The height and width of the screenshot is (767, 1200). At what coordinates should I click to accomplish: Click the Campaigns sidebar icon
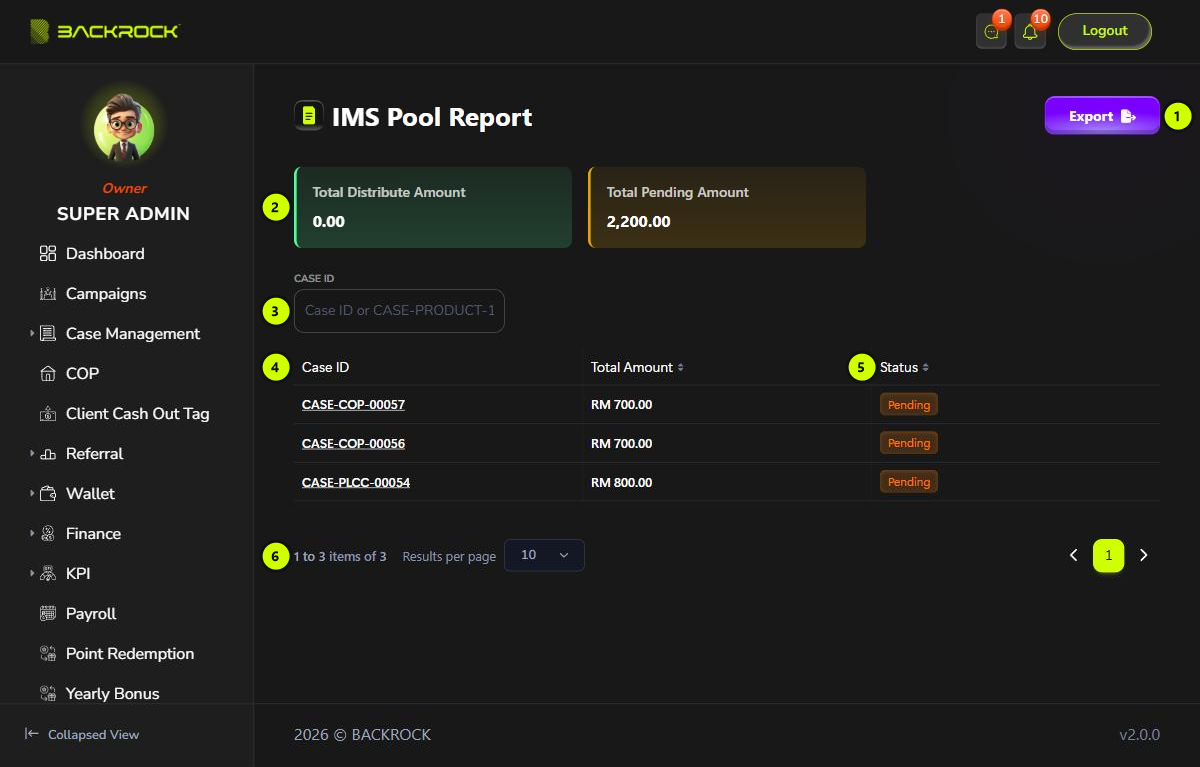pos(48,294)
